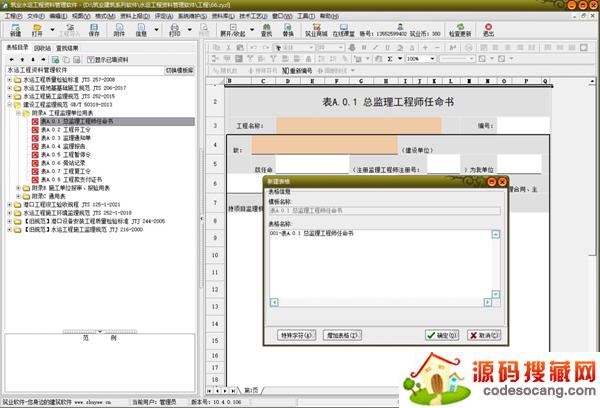Click the 退出 (Exit) toolbar icon

click(488, 31)
